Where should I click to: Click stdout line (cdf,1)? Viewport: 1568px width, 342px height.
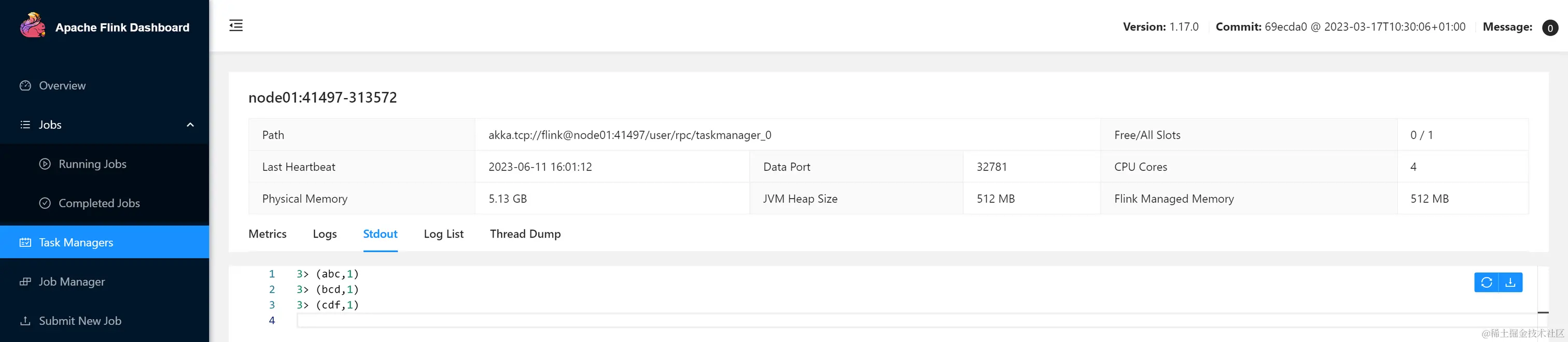pos(328,305)
